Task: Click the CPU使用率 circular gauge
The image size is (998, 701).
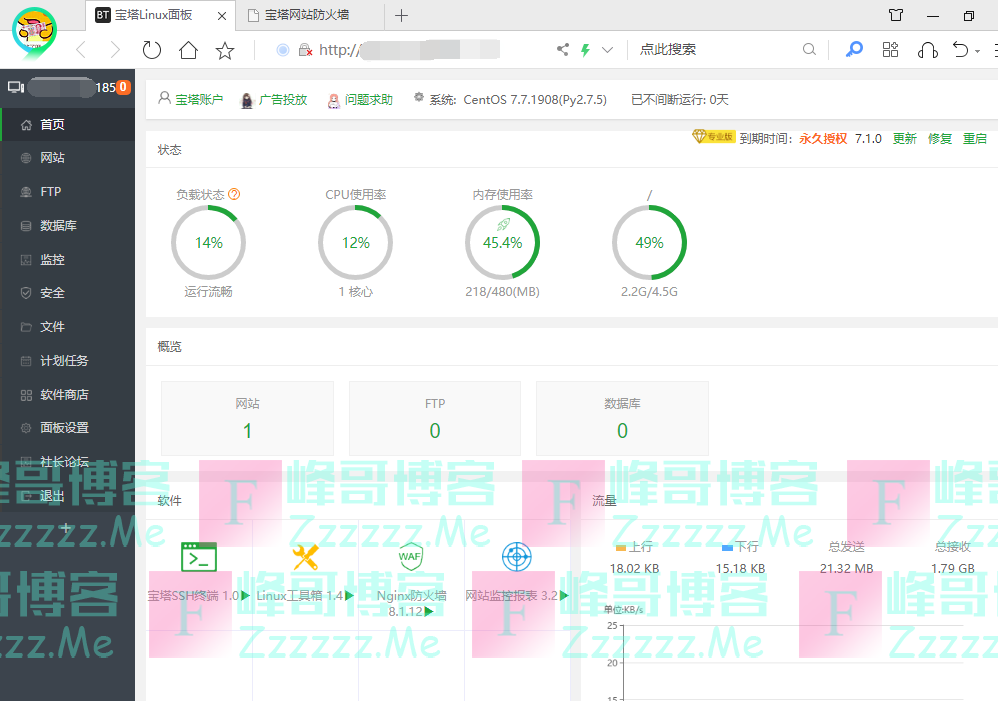Action: coord(355,243)
